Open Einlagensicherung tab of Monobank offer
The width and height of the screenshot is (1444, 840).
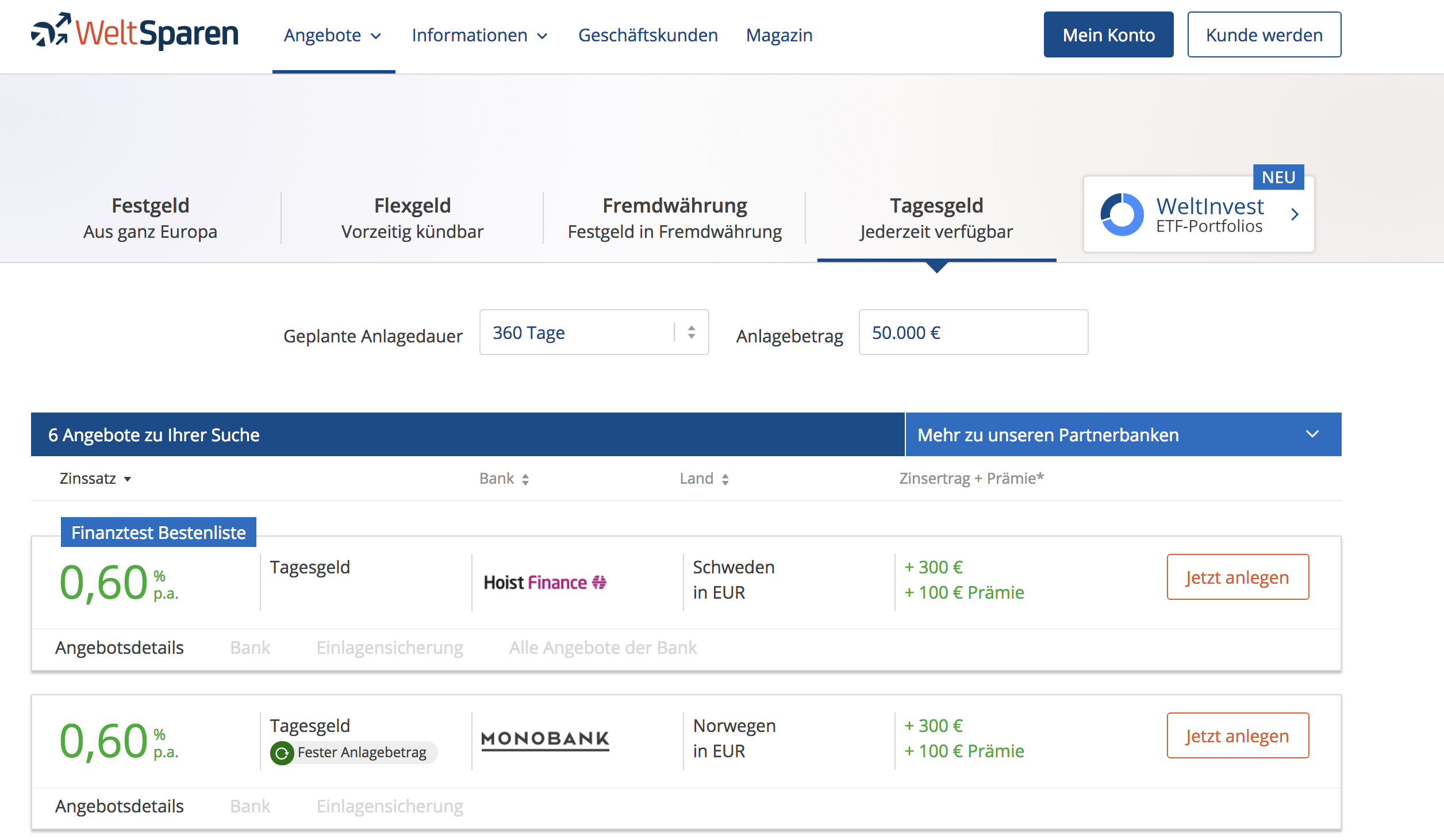coord(390,806)
